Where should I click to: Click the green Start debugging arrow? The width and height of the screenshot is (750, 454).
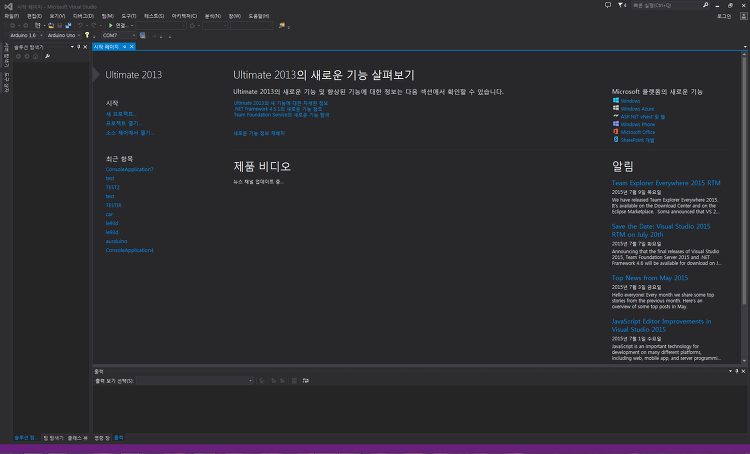[110, 25]
